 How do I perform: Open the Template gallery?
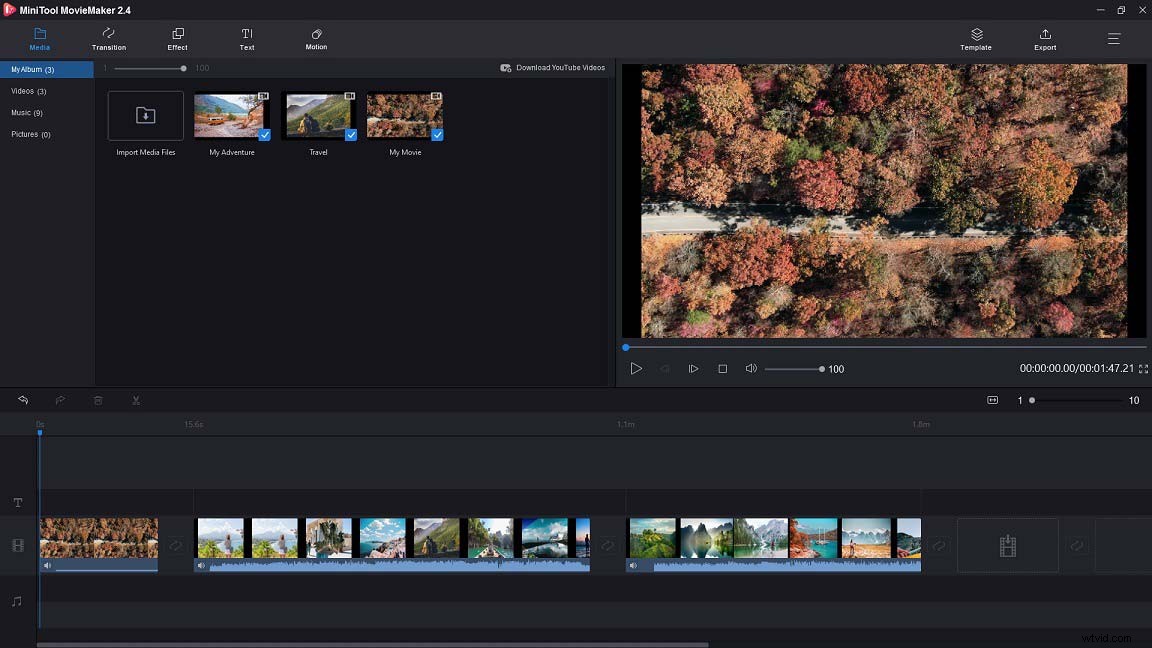coord(975,39)
